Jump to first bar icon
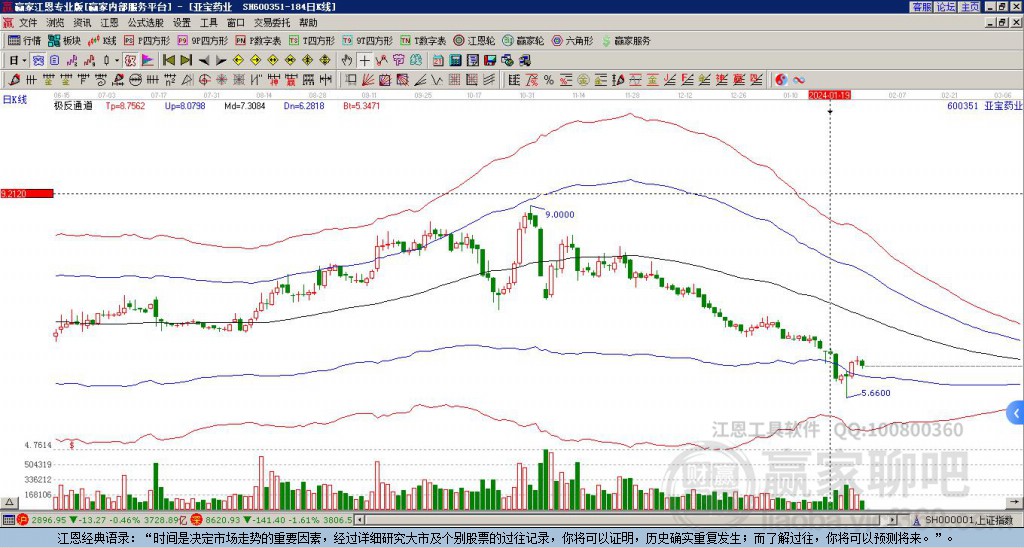The width and height of the screenshot is (1024, 548). coord(168,60)
